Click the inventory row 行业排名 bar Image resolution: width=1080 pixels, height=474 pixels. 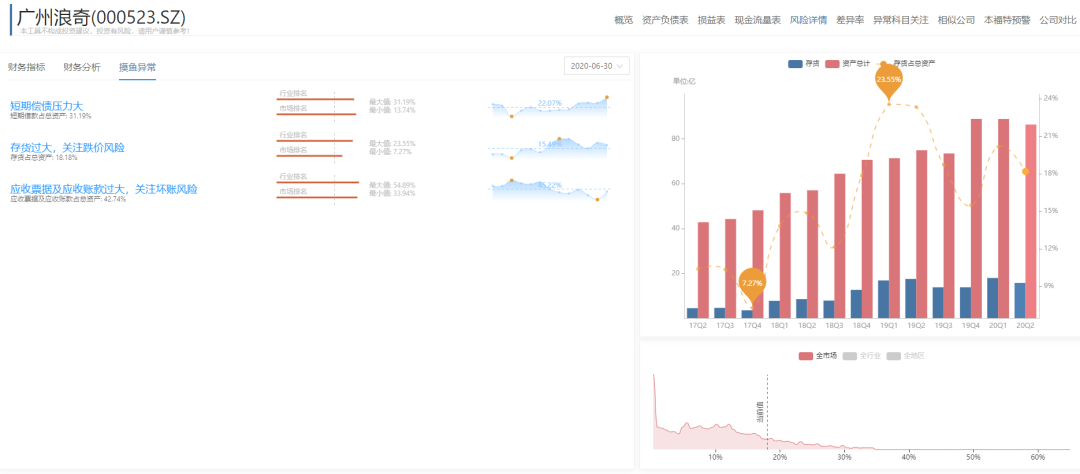315,141
